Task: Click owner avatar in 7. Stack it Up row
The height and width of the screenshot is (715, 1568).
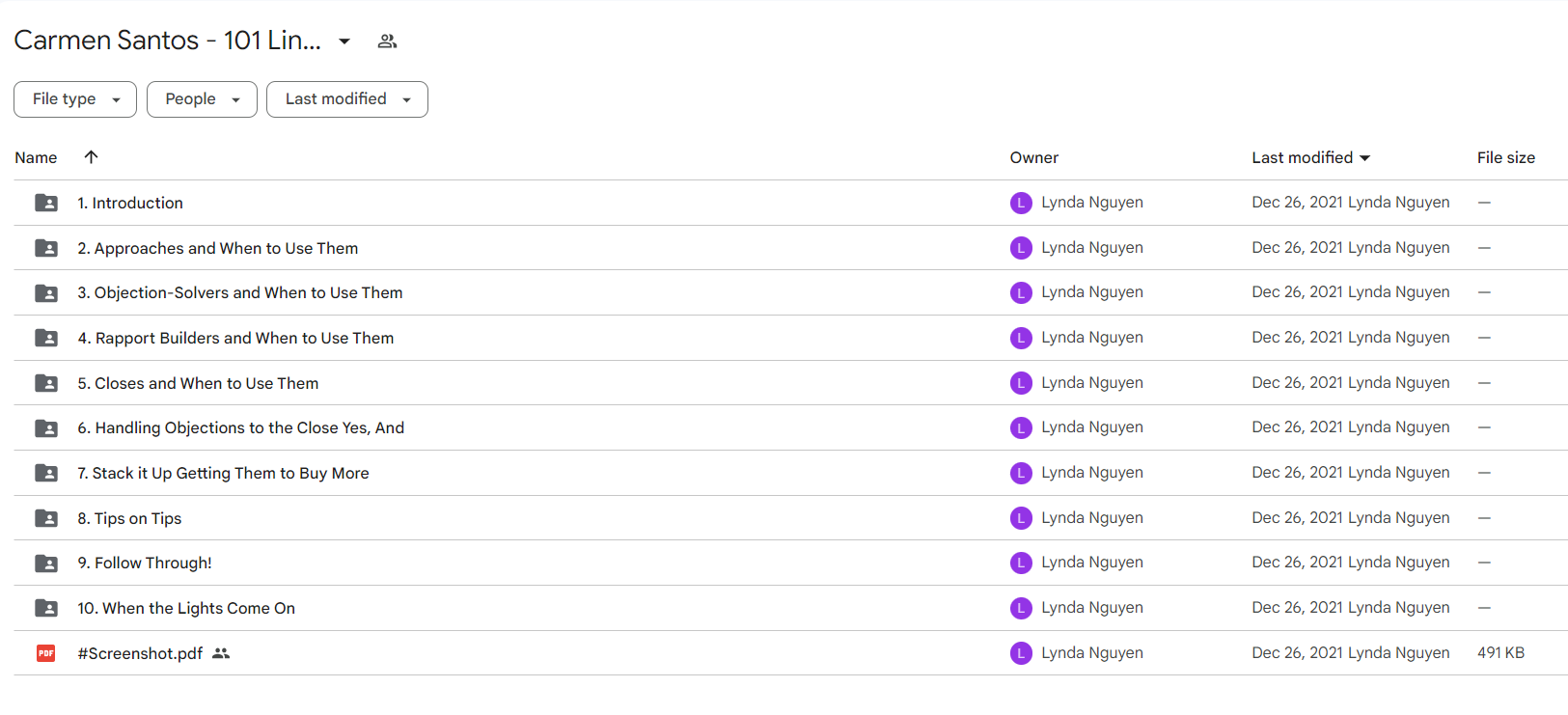Action: (1021, 473)
